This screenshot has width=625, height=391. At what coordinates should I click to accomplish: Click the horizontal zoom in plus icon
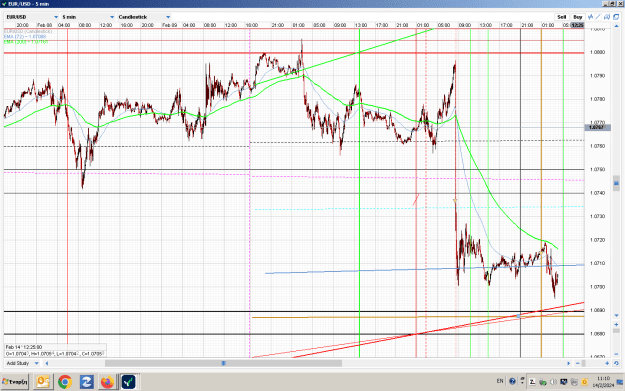click(x=607, y=363)
